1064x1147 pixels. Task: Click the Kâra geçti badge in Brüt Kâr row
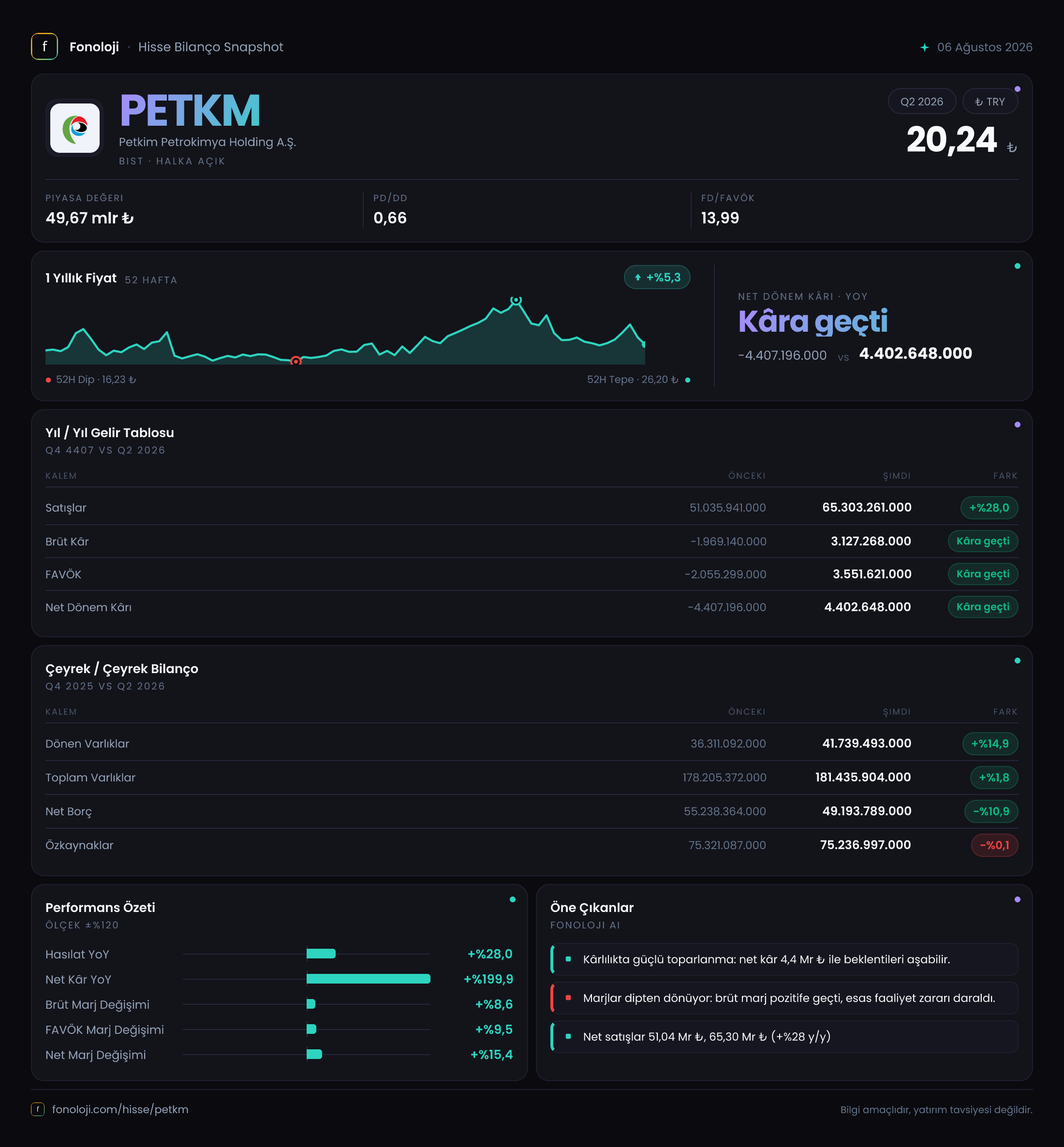pos(982,541)
